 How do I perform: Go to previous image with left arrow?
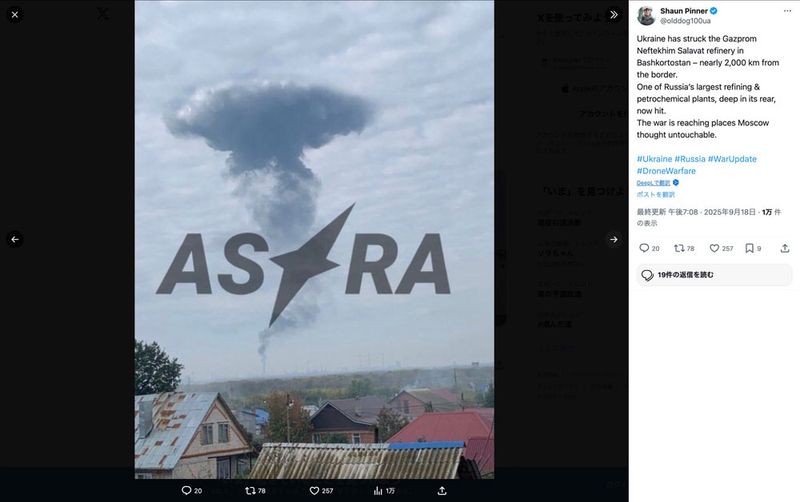(x=15, y=239)
